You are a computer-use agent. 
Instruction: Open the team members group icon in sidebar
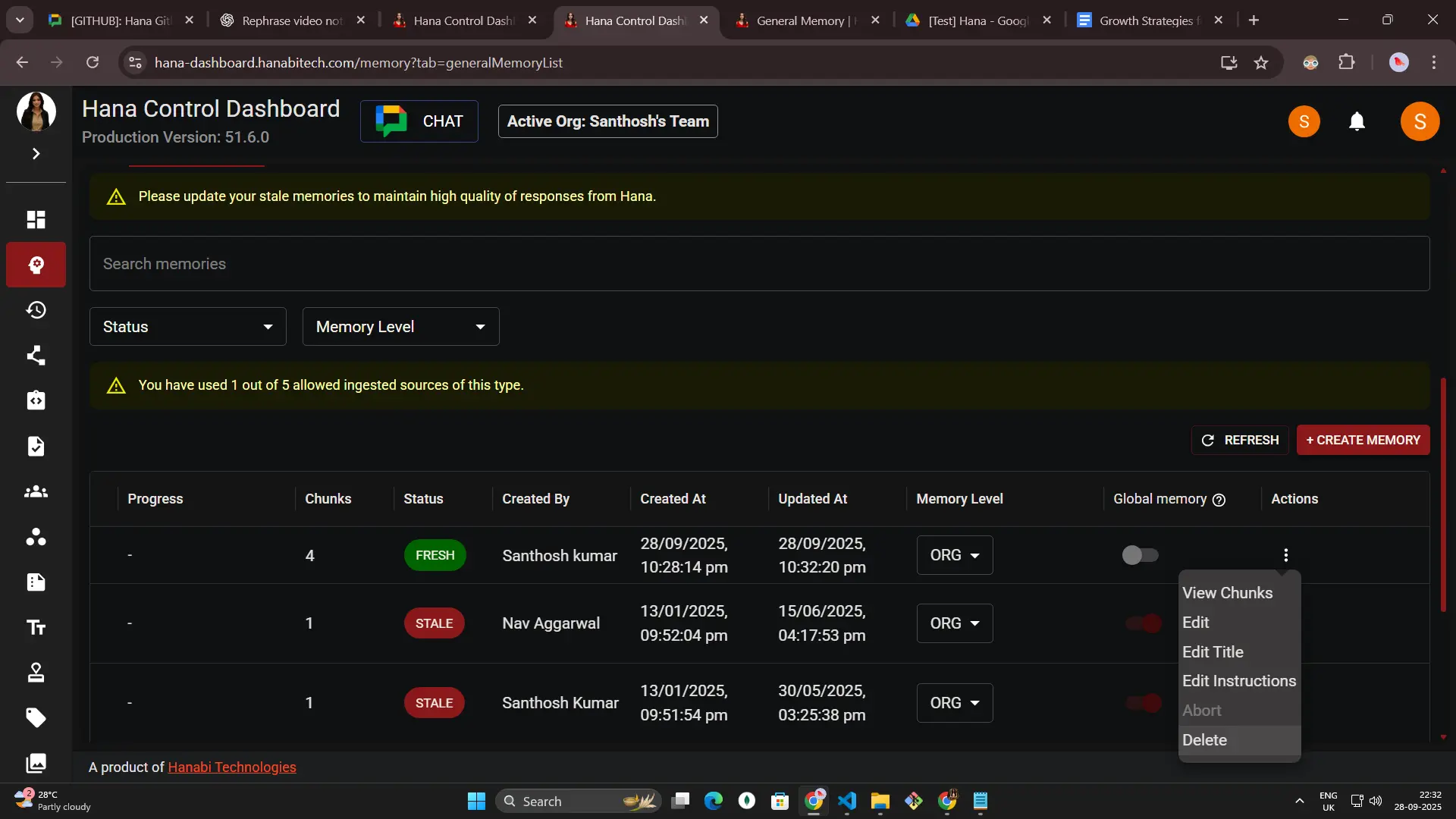[x=36, y=491]
